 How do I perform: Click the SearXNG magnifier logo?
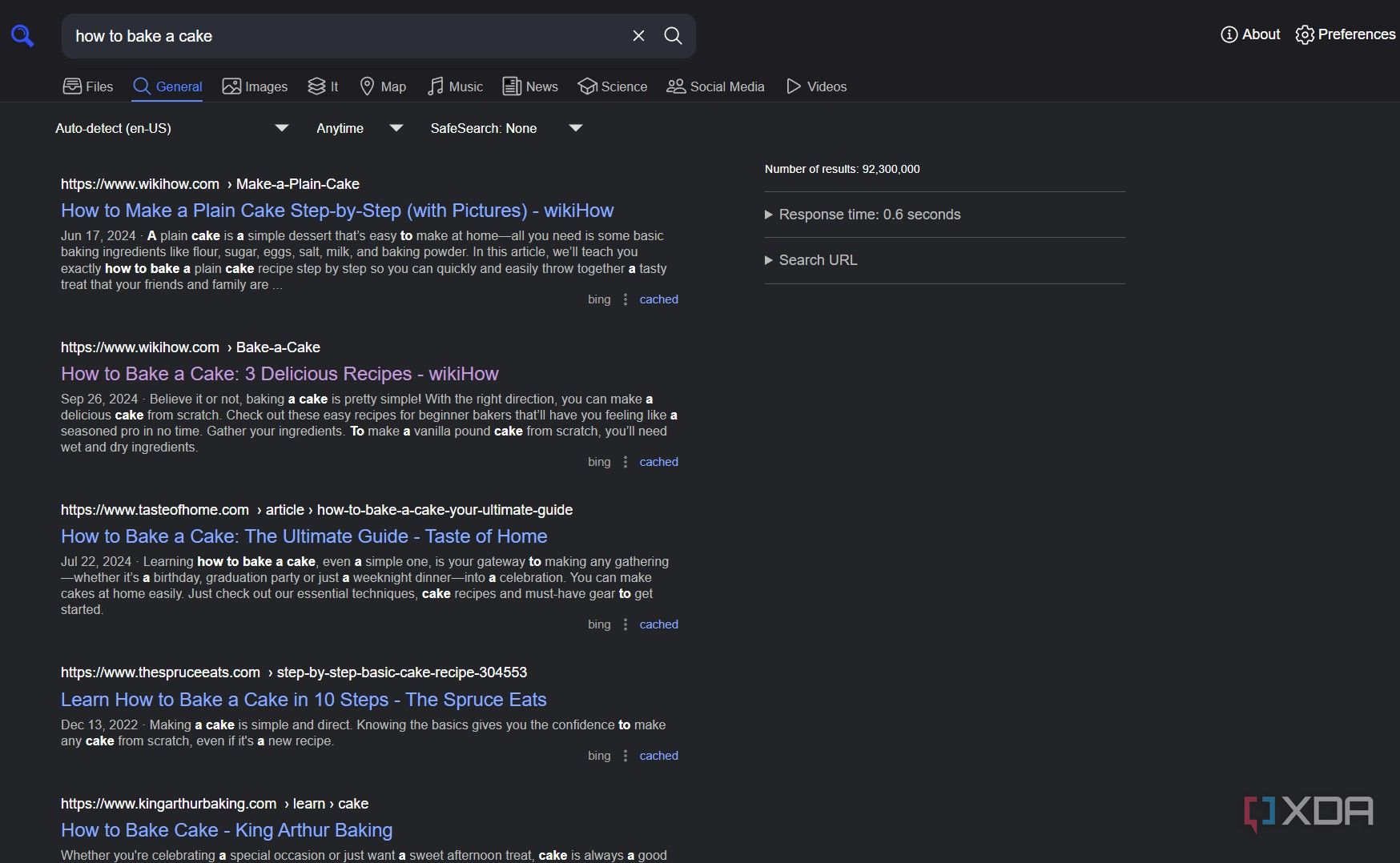pyautogui.click(x=22, y=36)
